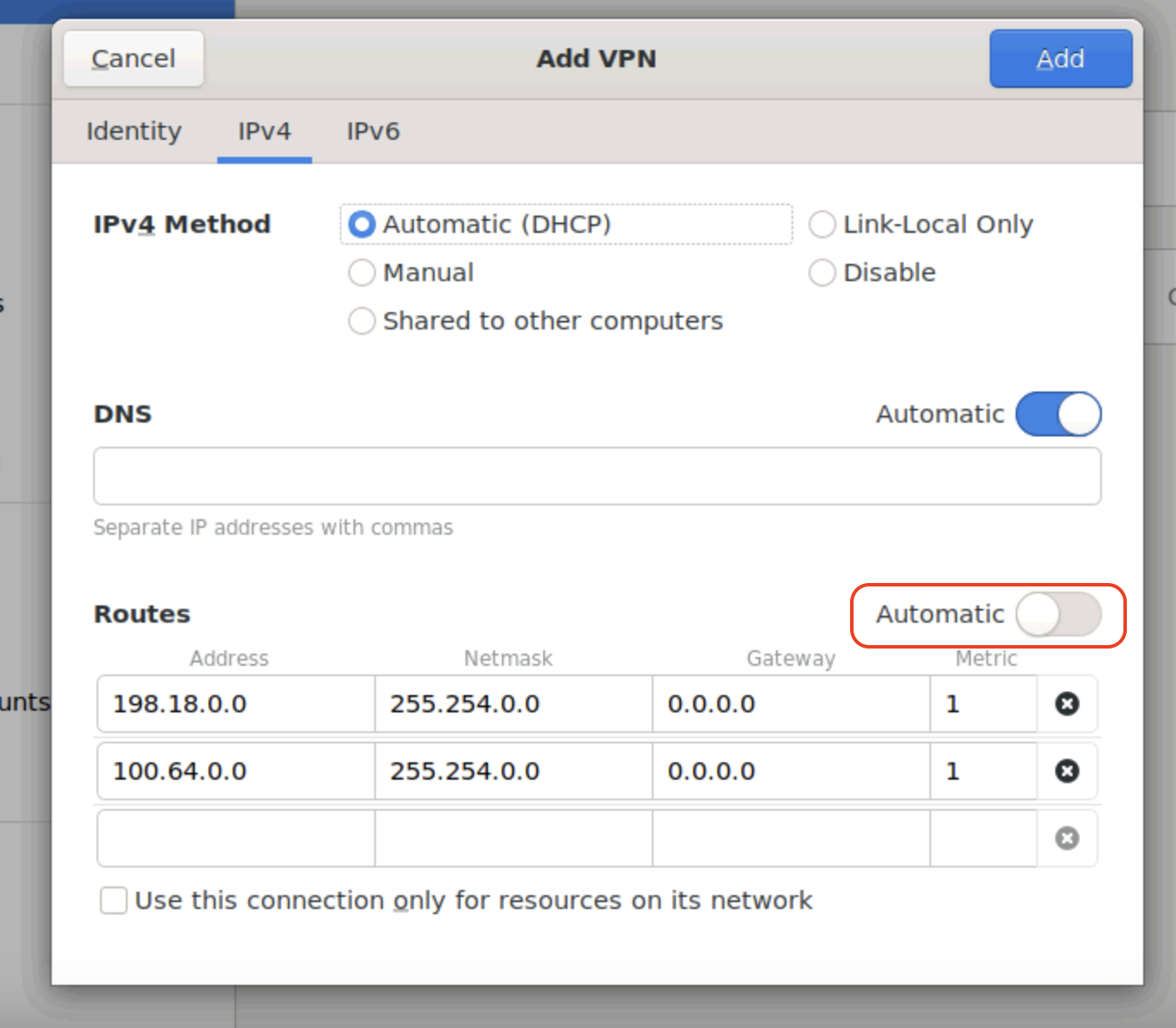The width and height of the screenshot is (1176, 1028).
Task: Click the empty route Address field
Action: coord(236,838)
